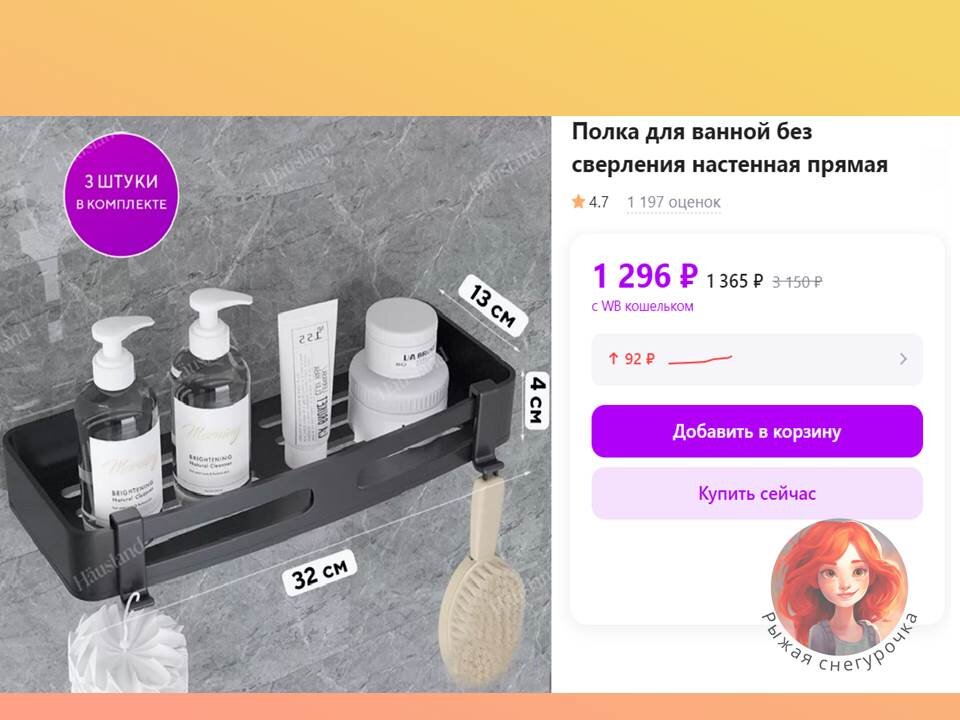This screenshot has height=720, width=960.
Task: Expand price history chevron arrow
Action: click(x=903, y=359)
